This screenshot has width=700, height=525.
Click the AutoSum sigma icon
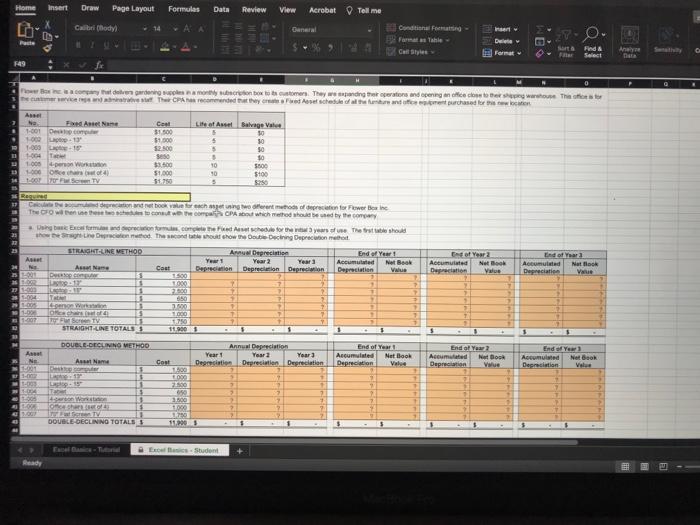[540, 29]
